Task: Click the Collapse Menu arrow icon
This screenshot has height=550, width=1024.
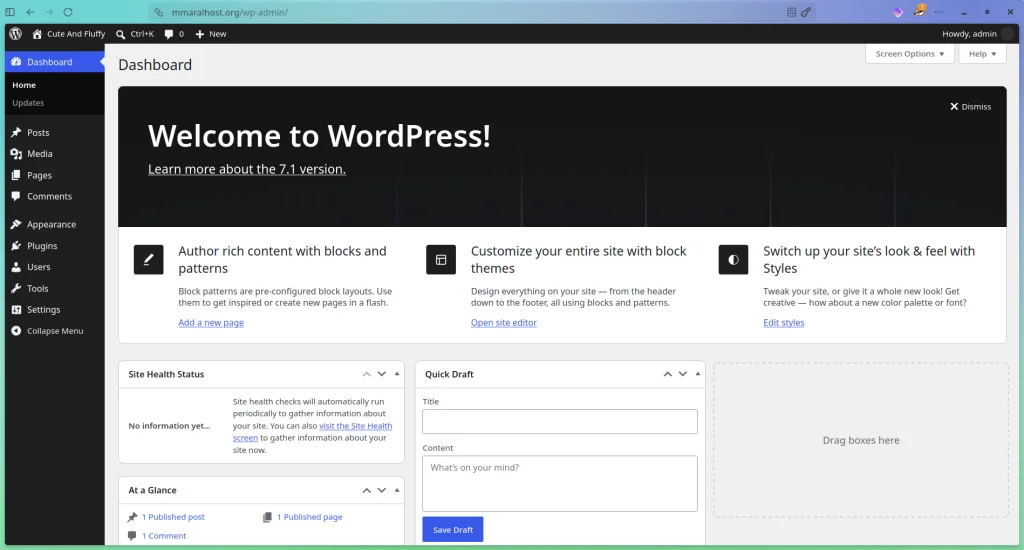Action: [16, 331]
